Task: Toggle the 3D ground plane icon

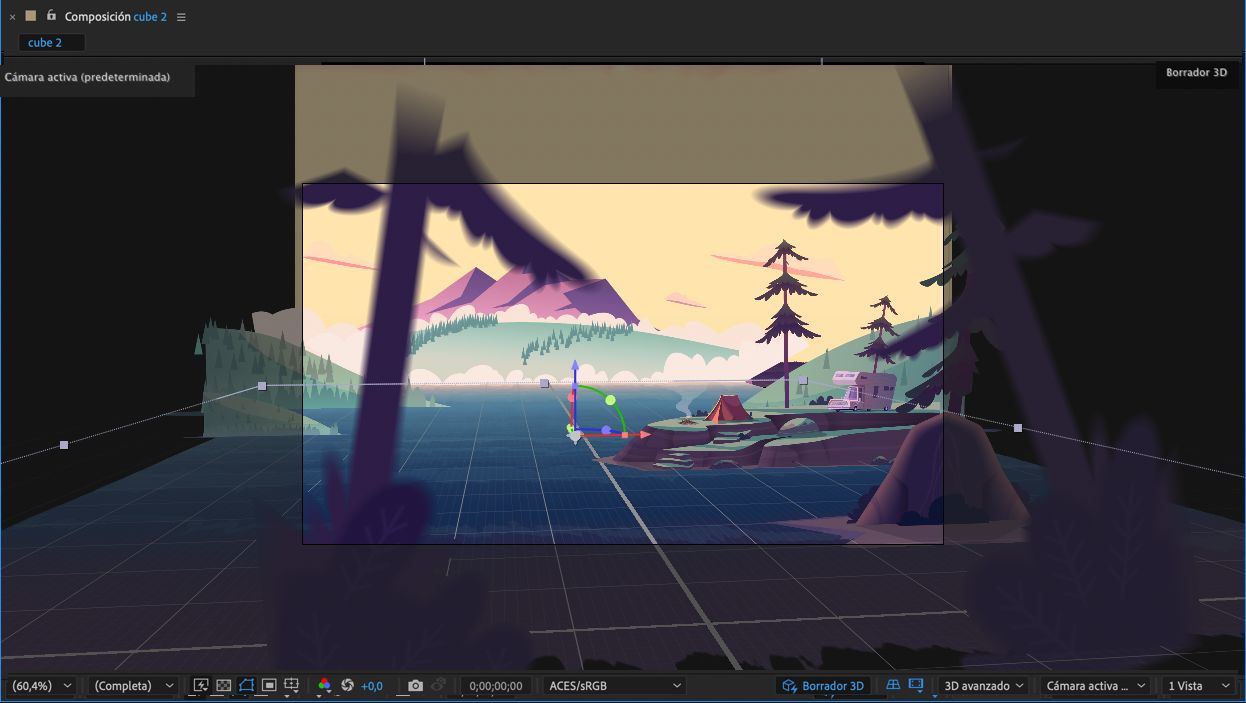Action: click(x=892, y=685)
